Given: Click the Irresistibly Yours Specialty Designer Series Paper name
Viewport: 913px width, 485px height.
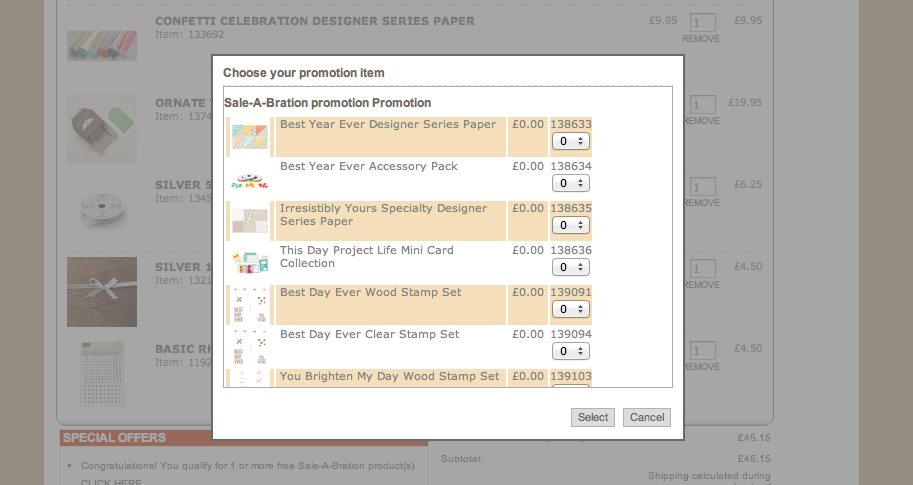Looking at the screenshot, I should (383, 215).
